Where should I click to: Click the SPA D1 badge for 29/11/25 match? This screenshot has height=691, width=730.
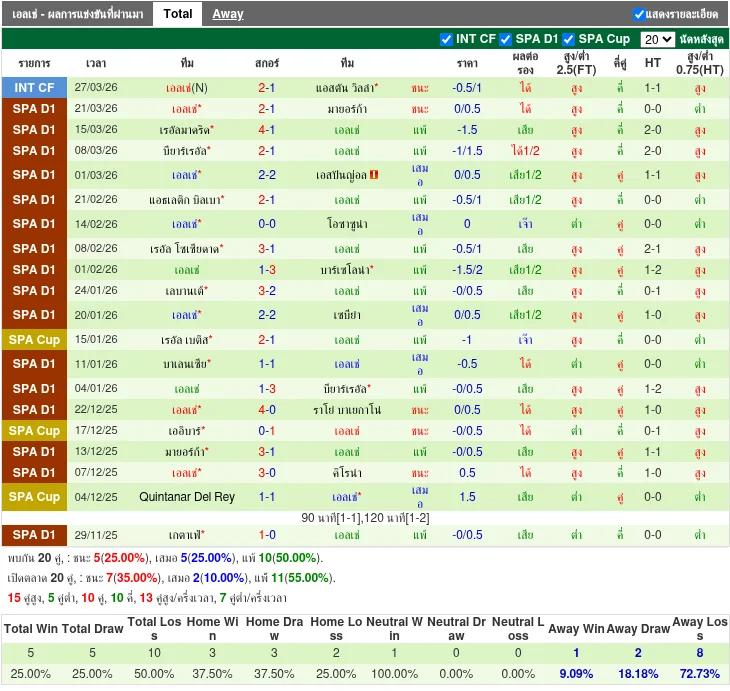34,535
